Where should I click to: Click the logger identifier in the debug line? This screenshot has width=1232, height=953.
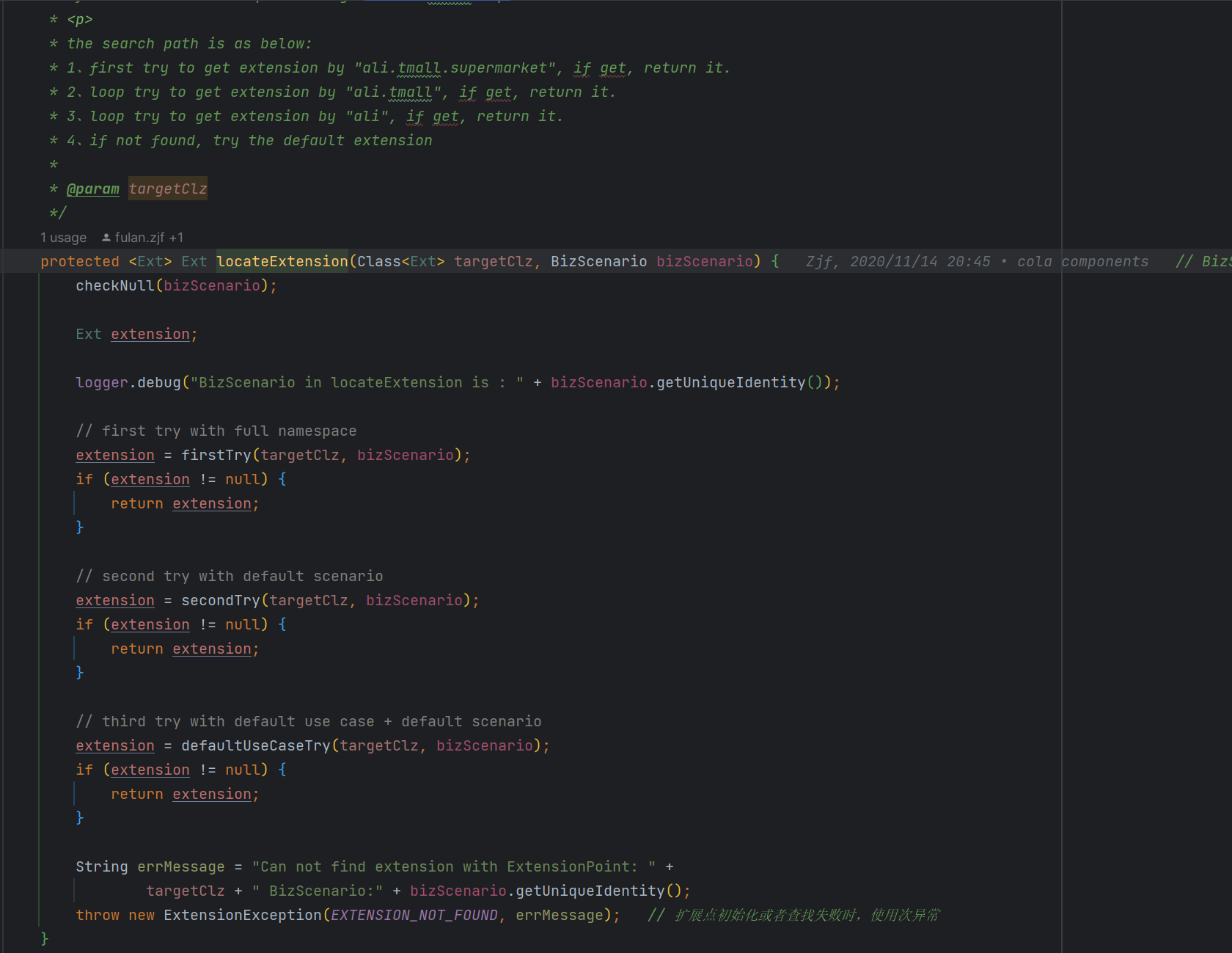(101, 383)
